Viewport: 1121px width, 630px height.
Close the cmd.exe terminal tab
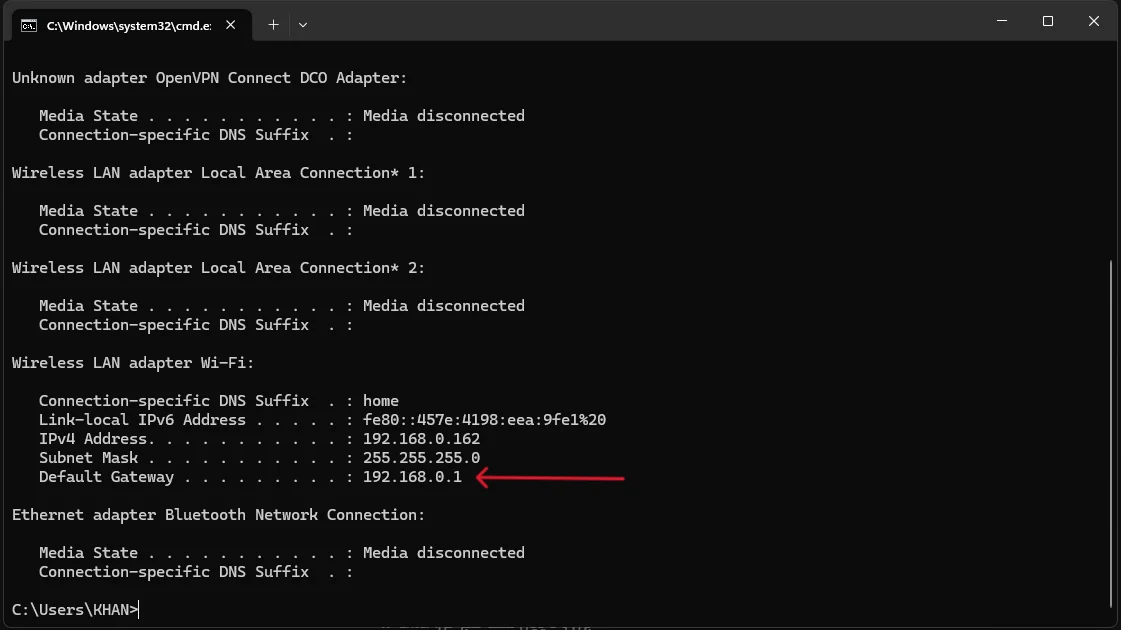230,25
